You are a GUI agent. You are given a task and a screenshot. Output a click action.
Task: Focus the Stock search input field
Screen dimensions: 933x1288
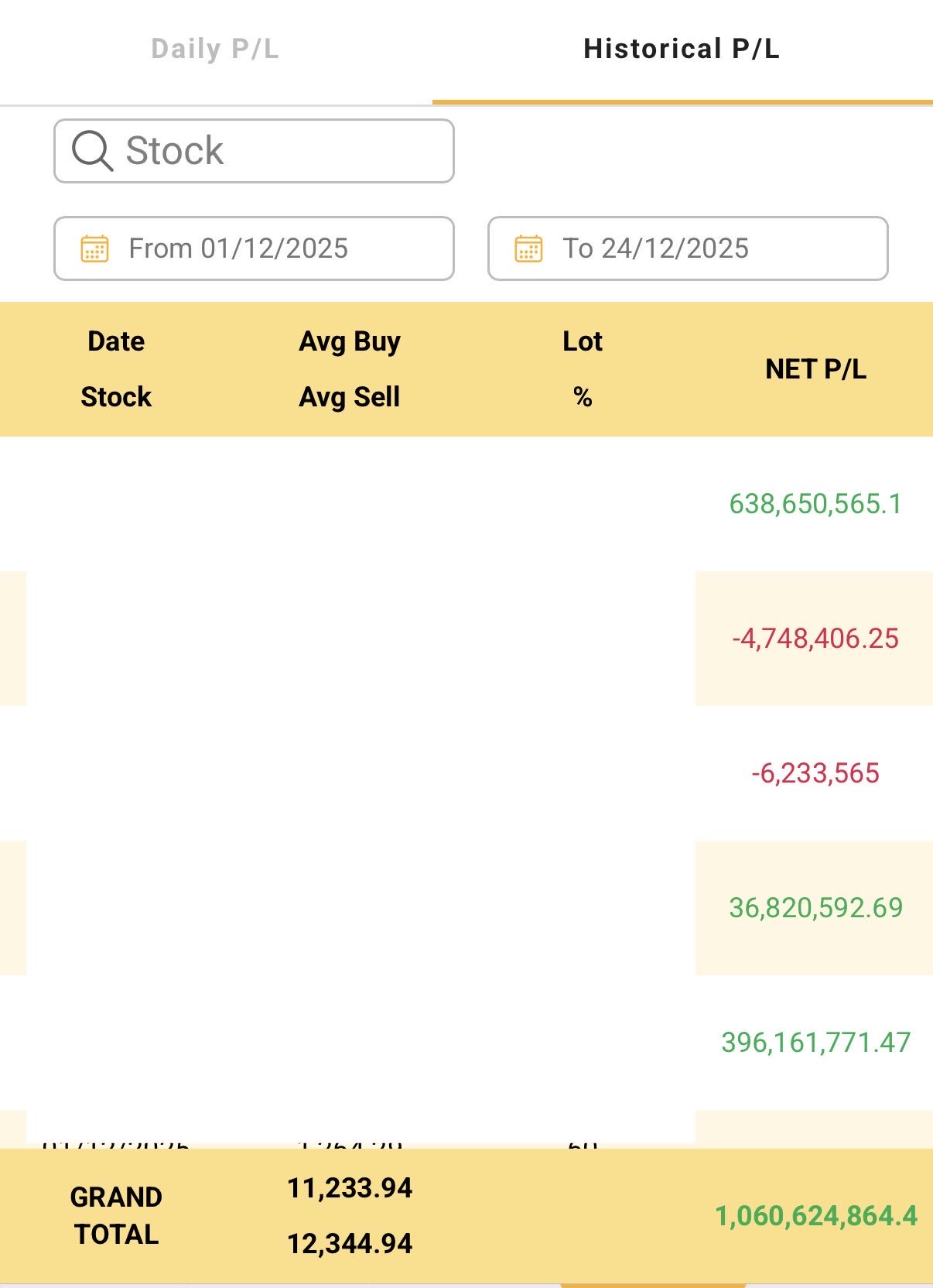point(279,151)
